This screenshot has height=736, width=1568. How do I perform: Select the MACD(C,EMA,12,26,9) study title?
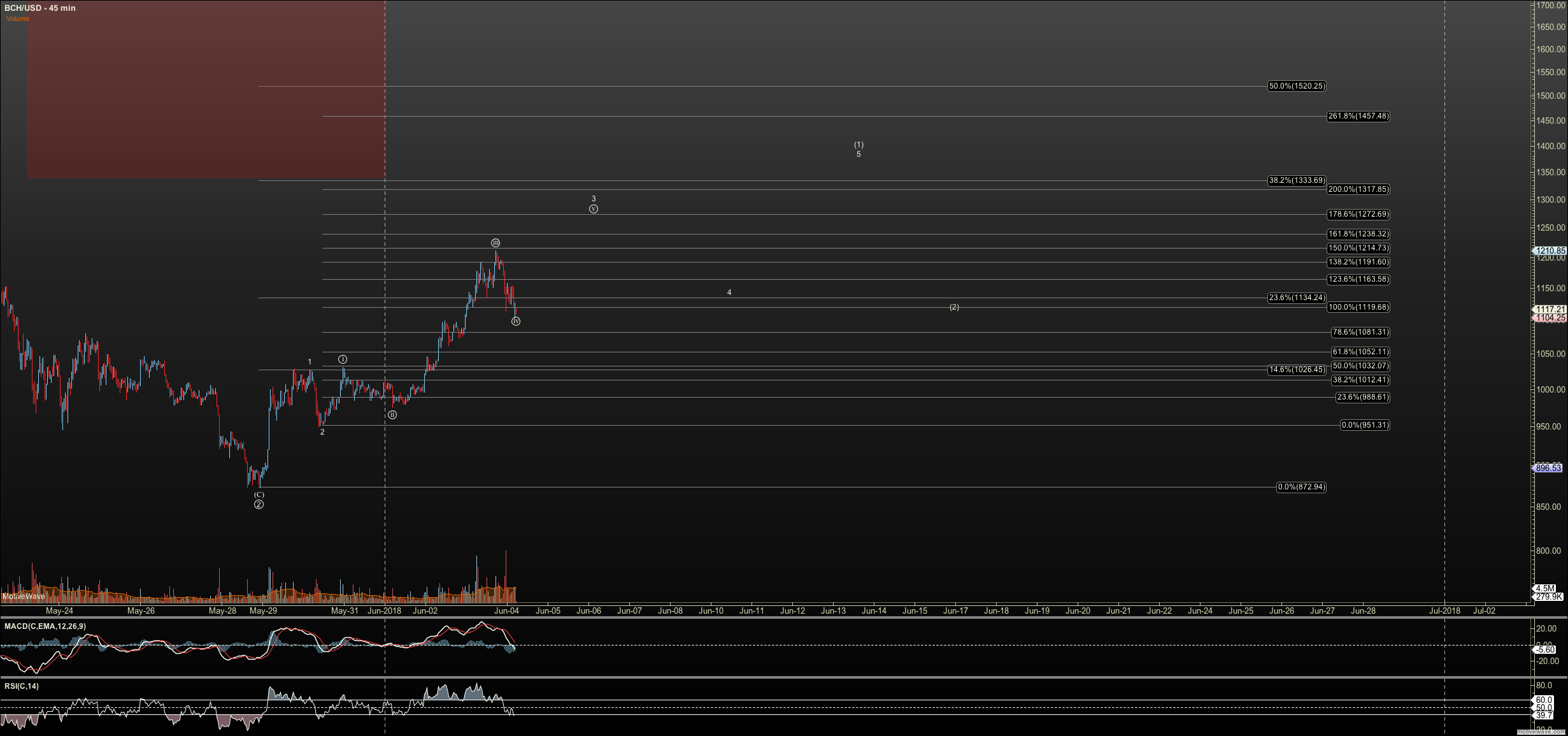[45, 626]
